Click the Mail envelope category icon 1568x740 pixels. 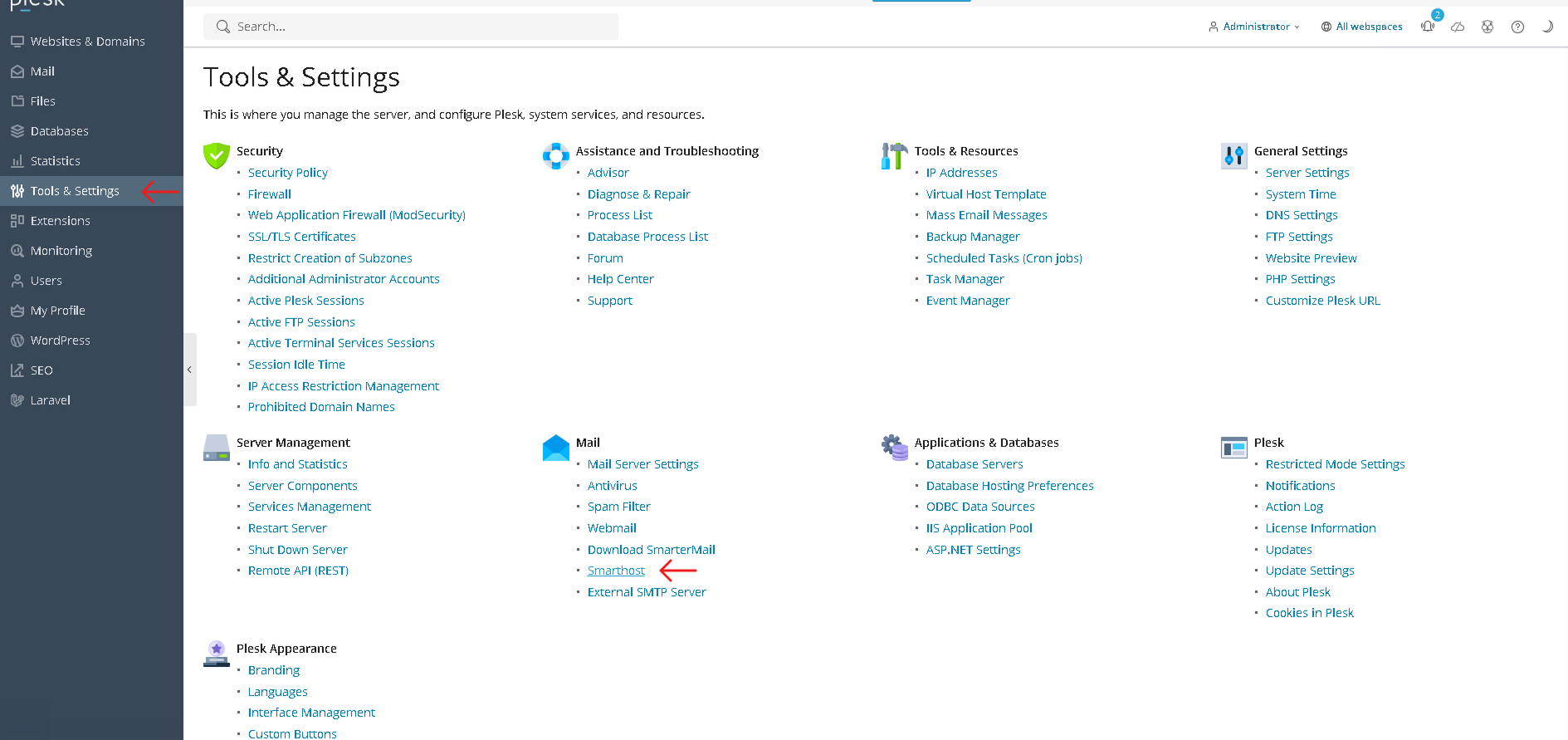(556, 448)
